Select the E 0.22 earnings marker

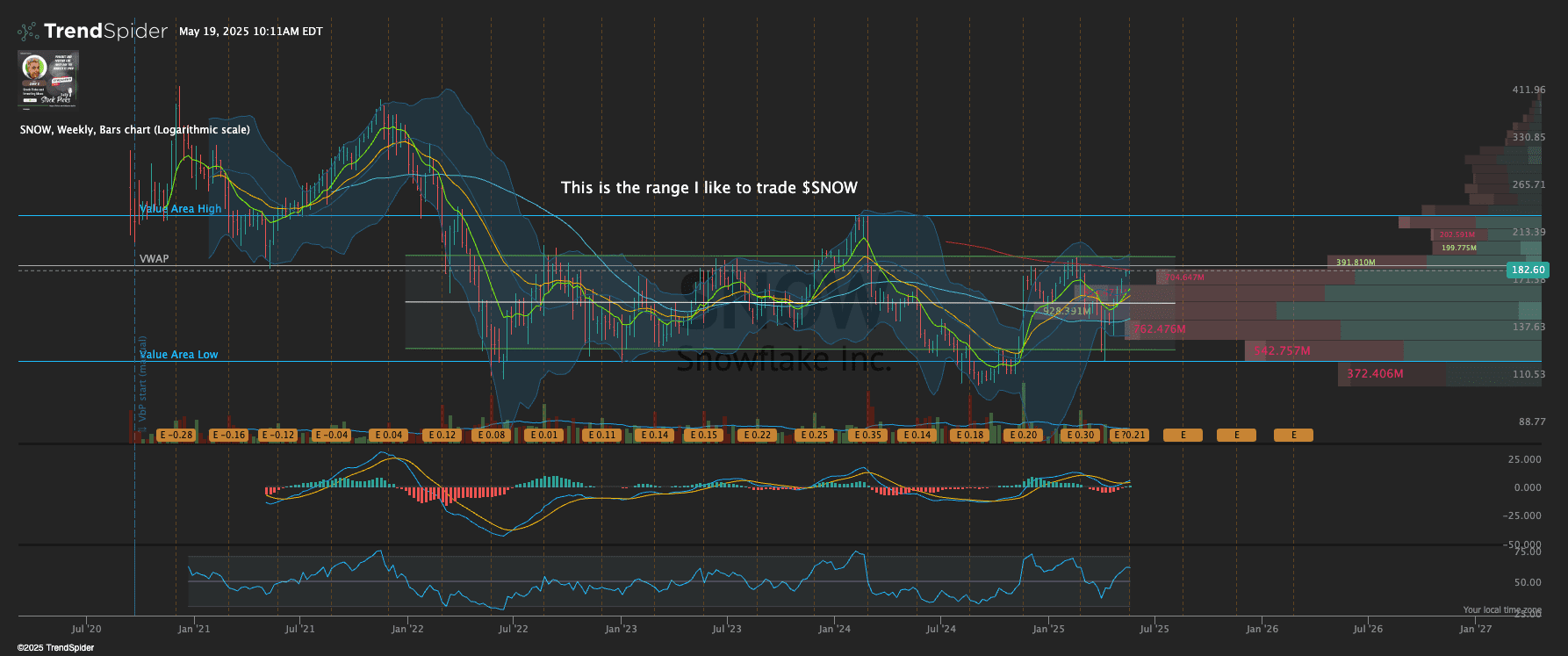(757, 435)
